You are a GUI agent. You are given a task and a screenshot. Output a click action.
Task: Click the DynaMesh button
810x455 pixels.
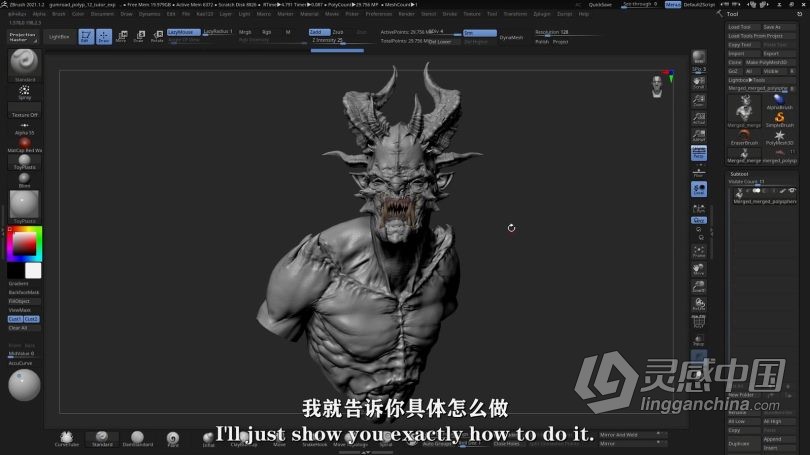511,37
